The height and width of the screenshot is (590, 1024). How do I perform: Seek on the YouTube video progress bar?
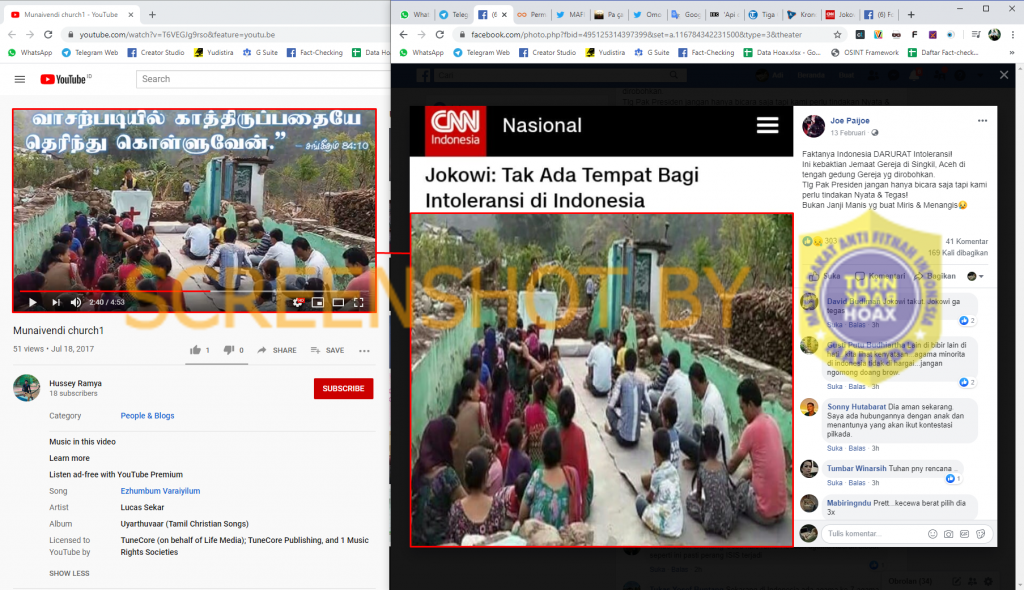point(195,291)
